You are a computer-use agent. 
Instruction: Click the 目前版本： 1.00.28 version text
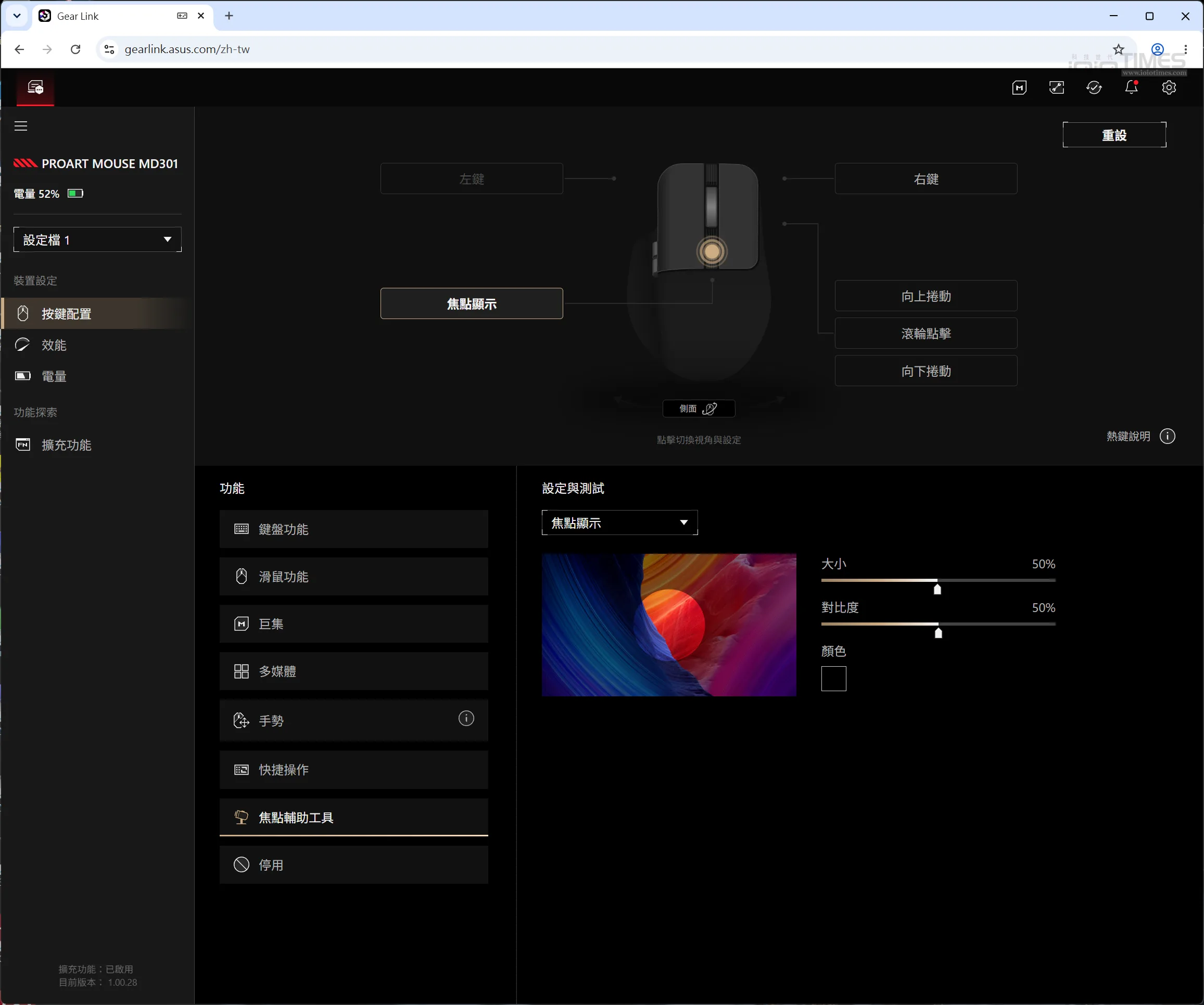pyautogui.click(x=97, y=982)
